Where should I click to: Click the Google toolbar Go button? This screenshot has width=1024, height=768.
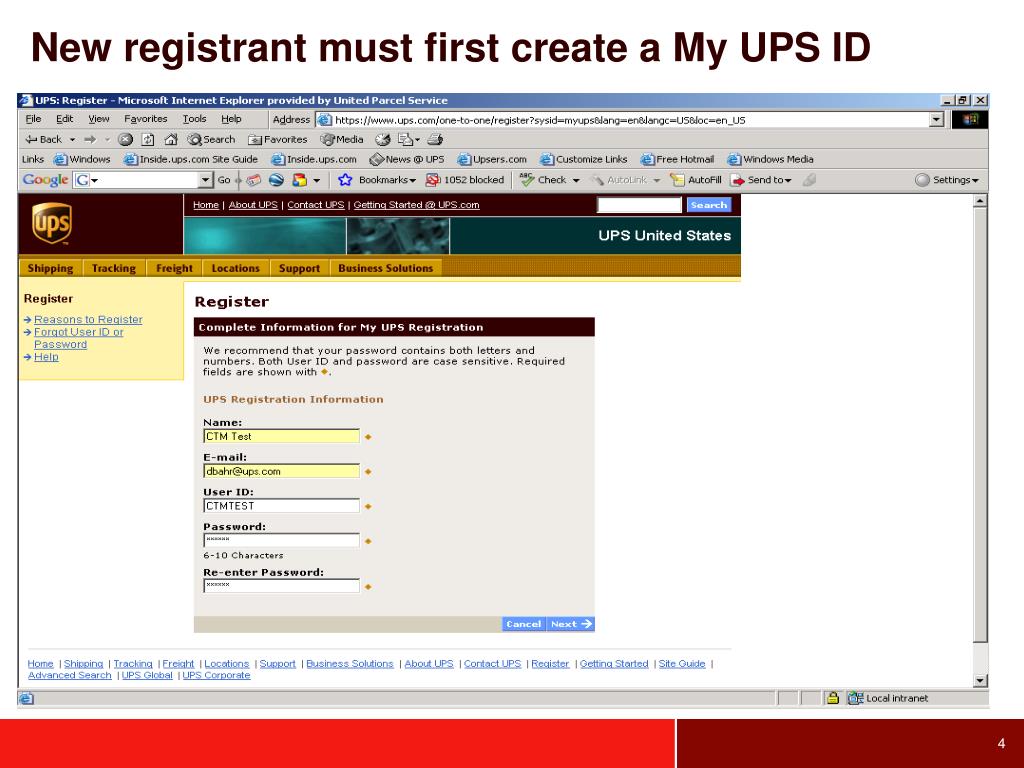[x=224, y=180]
